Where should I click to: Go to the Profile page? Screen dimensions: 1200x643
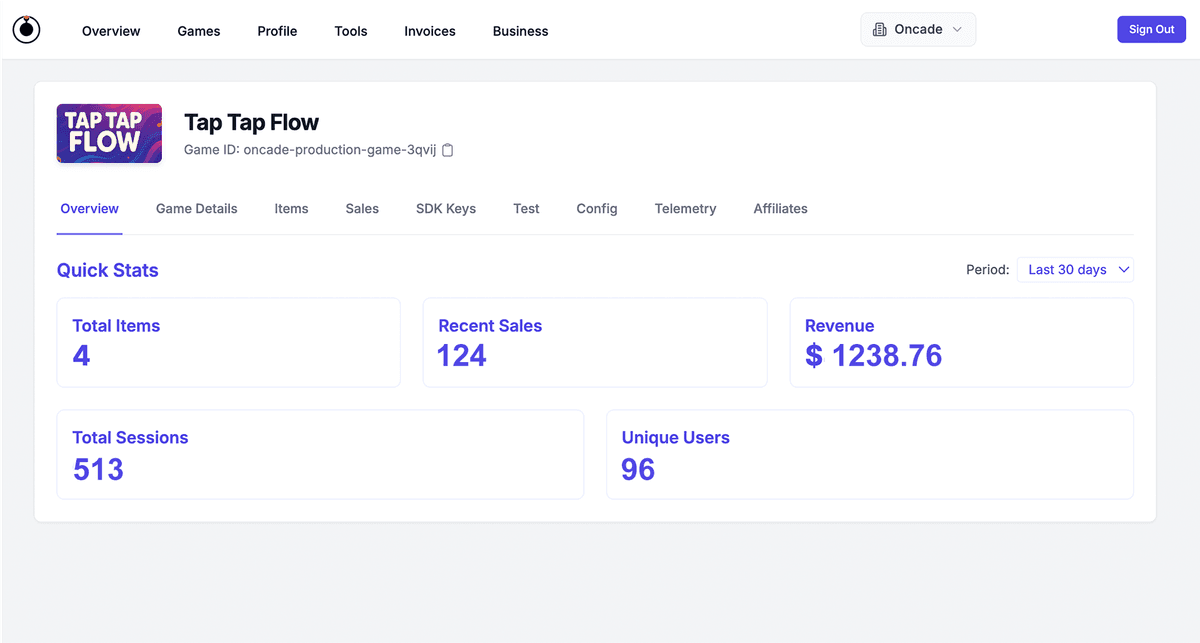(277, 31)
